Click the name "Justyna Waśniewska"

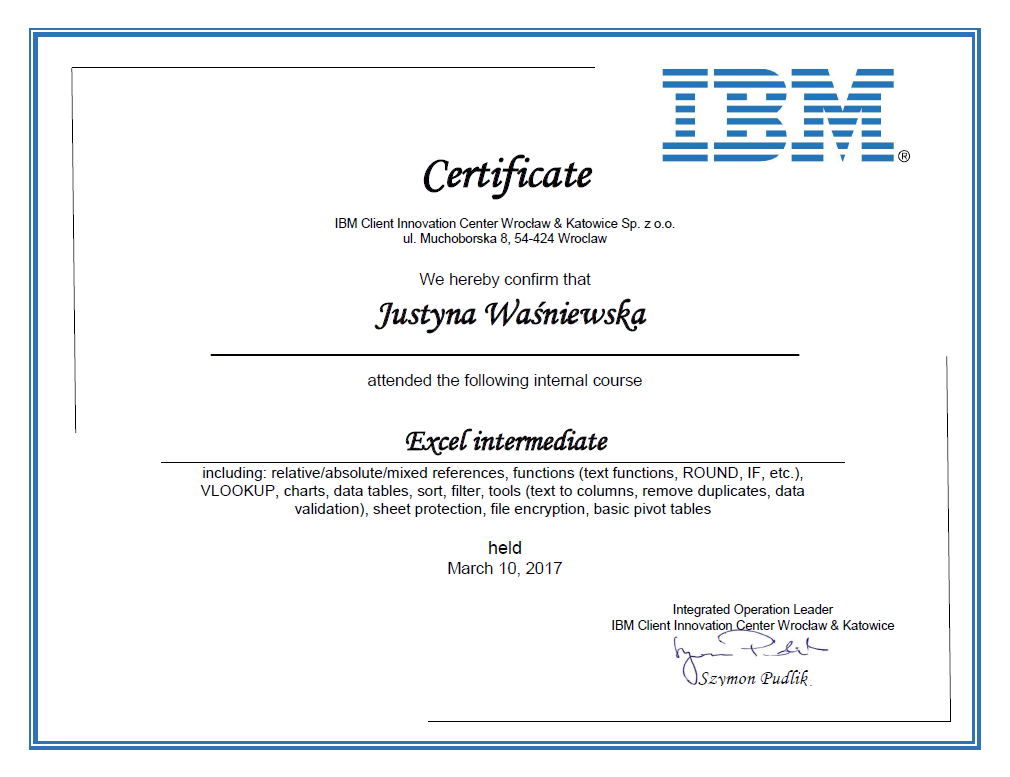click(510, 316)
